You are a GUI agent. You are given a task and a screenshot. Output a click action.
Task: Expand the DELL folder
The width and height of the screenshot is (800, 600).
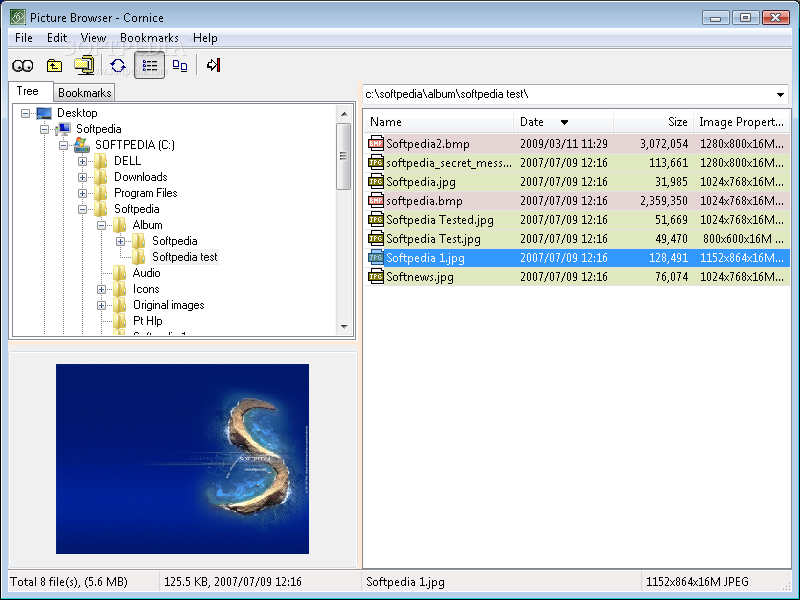[x=82, y=161]
